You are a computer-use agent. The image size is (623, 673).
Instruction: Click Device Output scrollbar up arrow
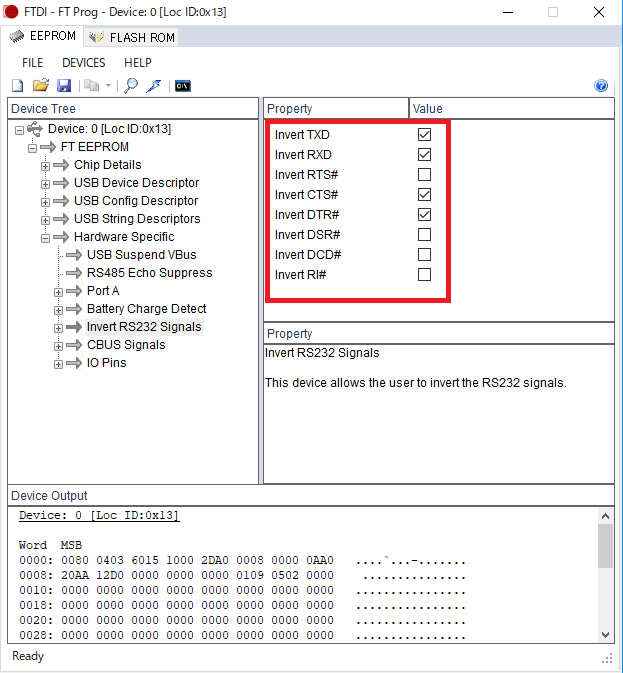[x=605, y=516]
